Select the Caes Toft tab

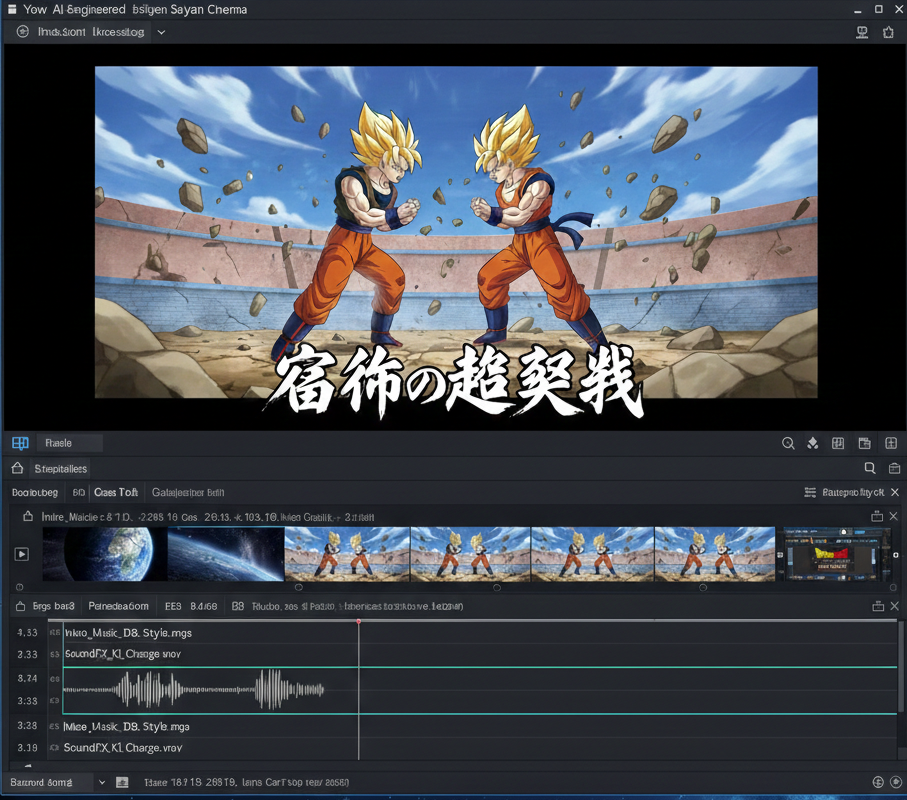pyautogui.click(x=116, y=492)
